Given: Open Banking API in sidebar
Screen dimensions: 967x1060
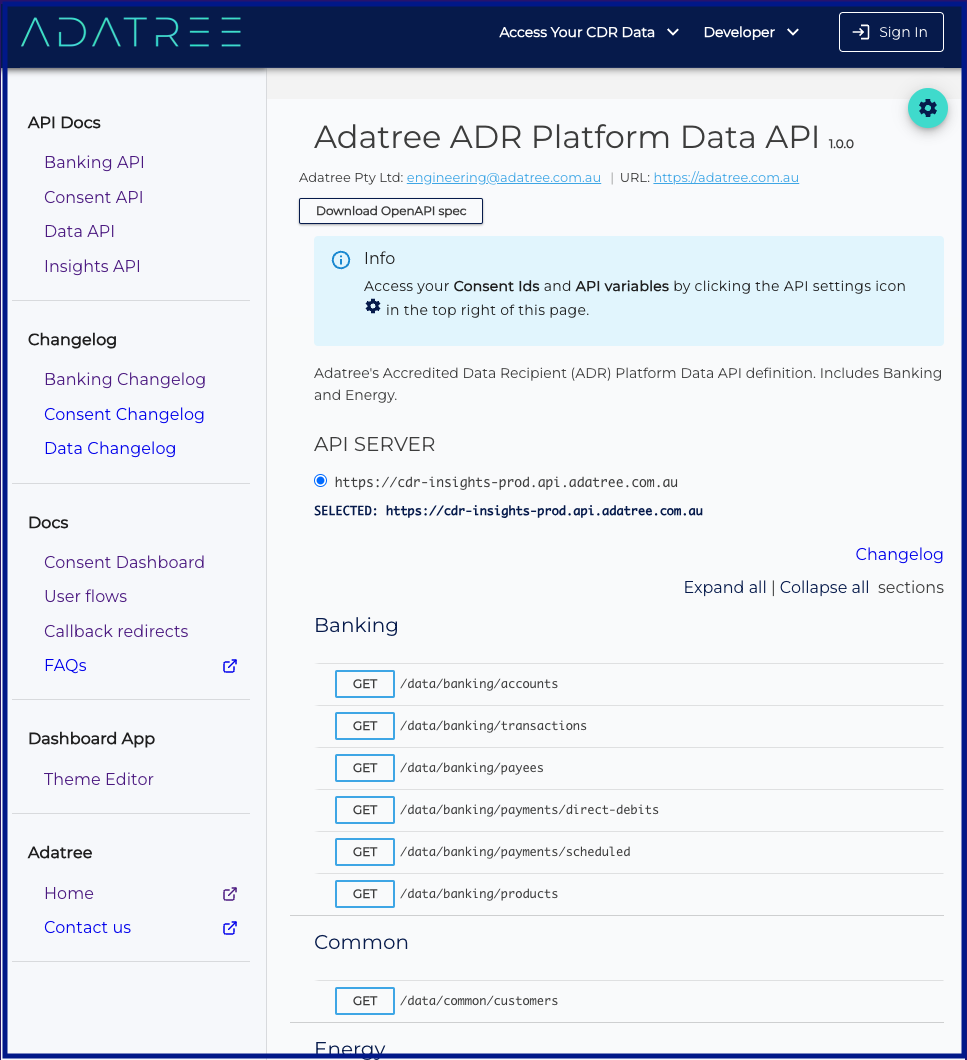Looking at the screenshot, I should [x=94, y=162].
